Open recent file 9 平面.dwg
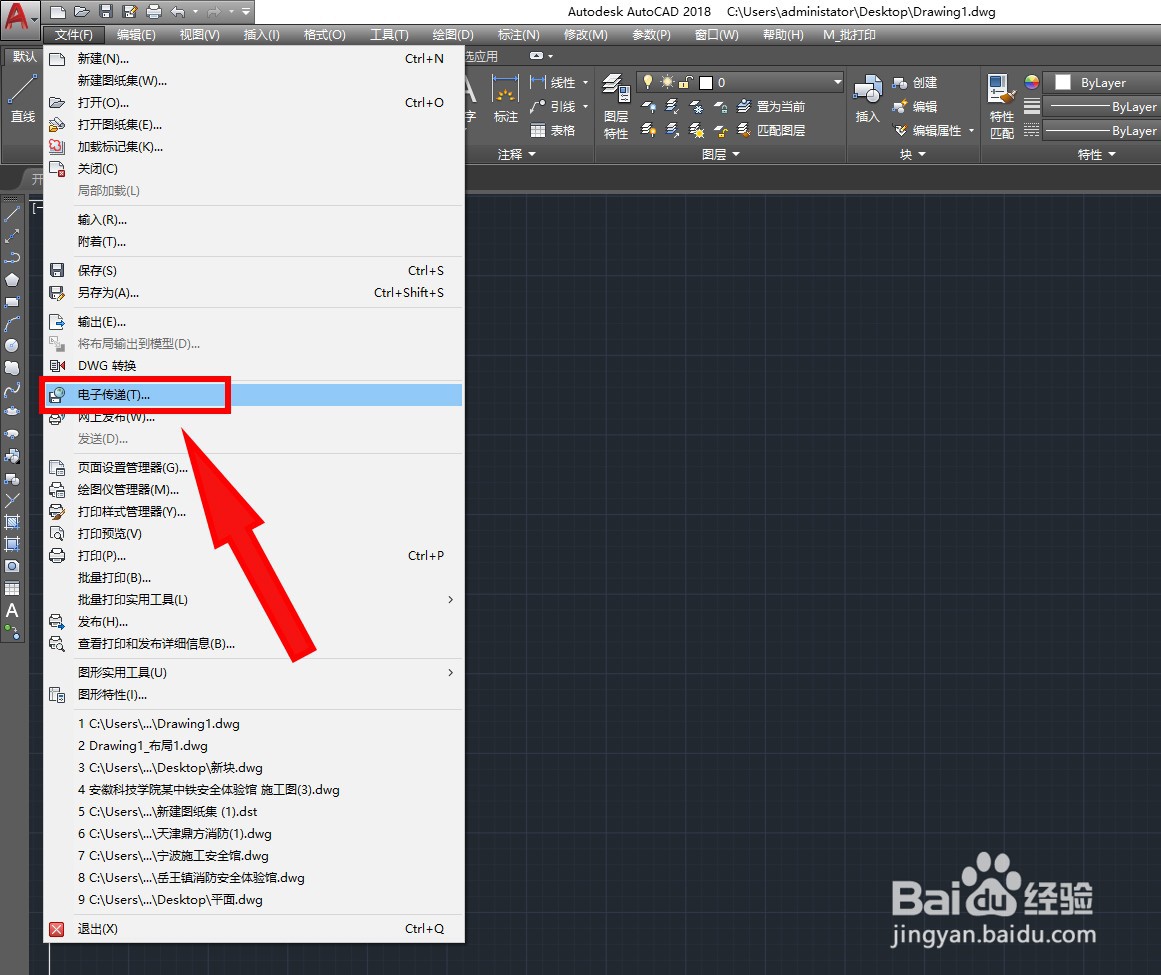Screen dimensions: 1161x975 (x=254, y=899)
